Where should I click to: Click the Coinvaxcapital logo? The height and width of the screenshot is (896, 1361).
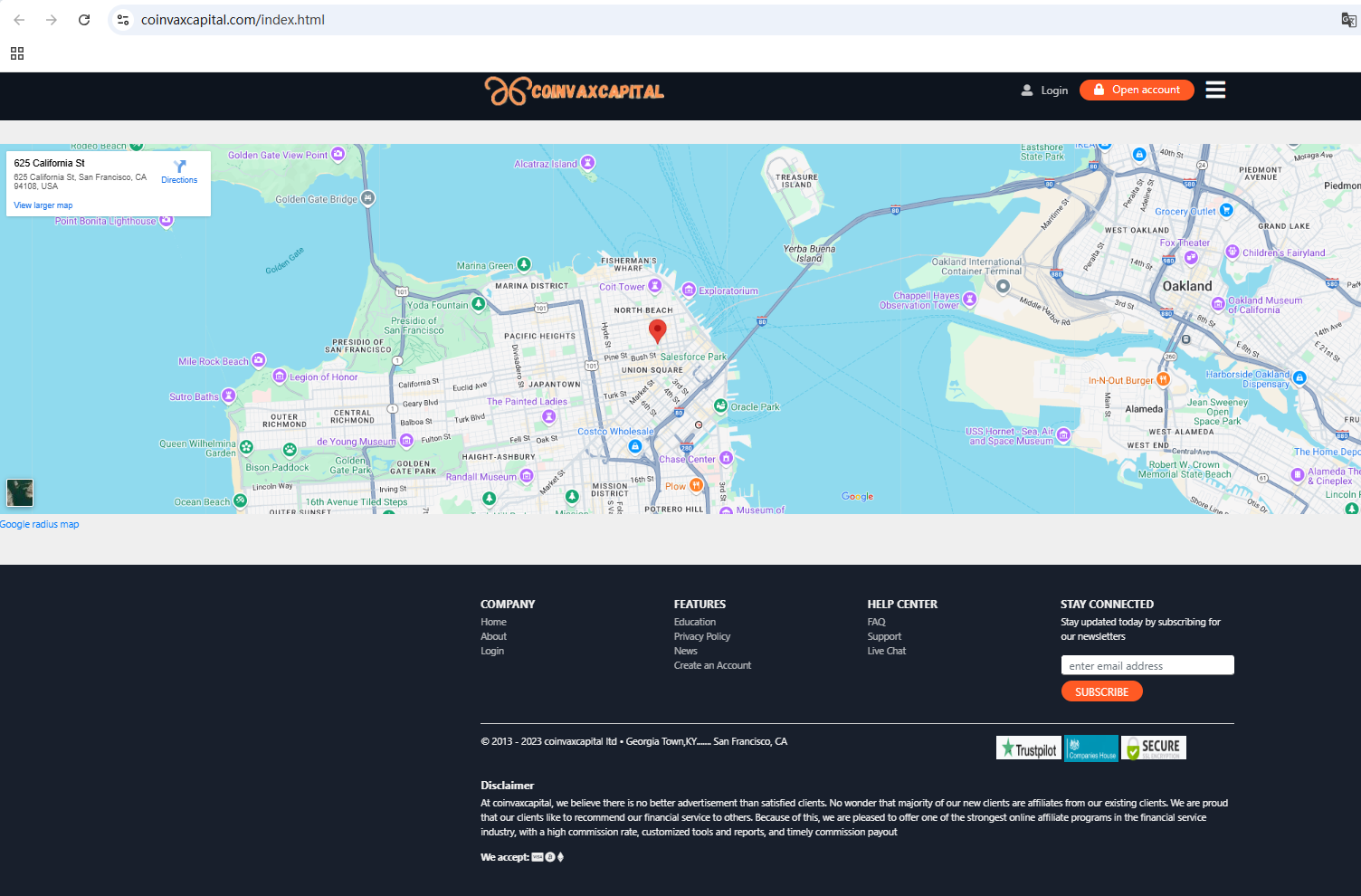pos(574,91)
